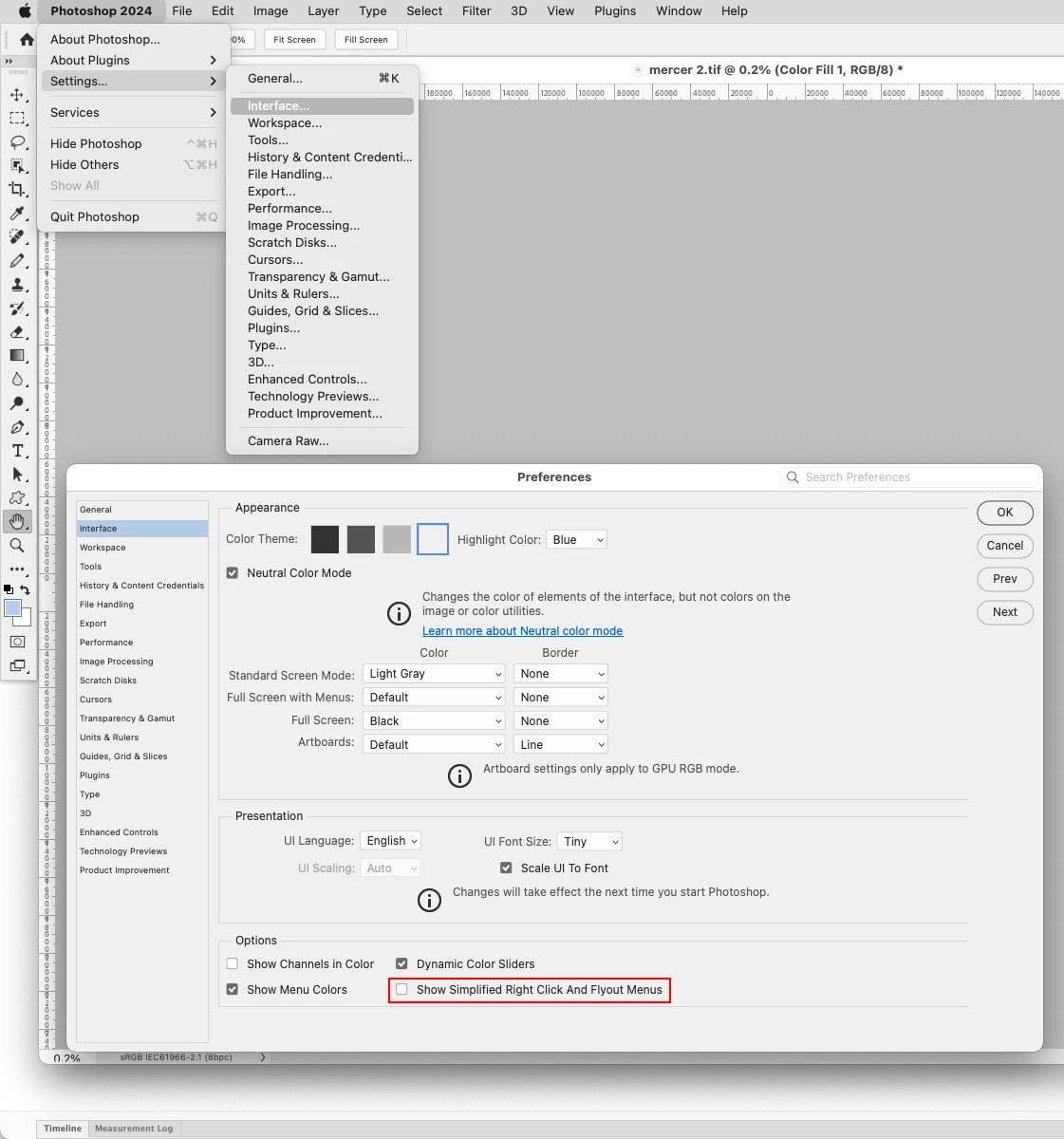Select the Crop tool
The width and height of the screenshot is (1064, 1139).
(17, 190)
